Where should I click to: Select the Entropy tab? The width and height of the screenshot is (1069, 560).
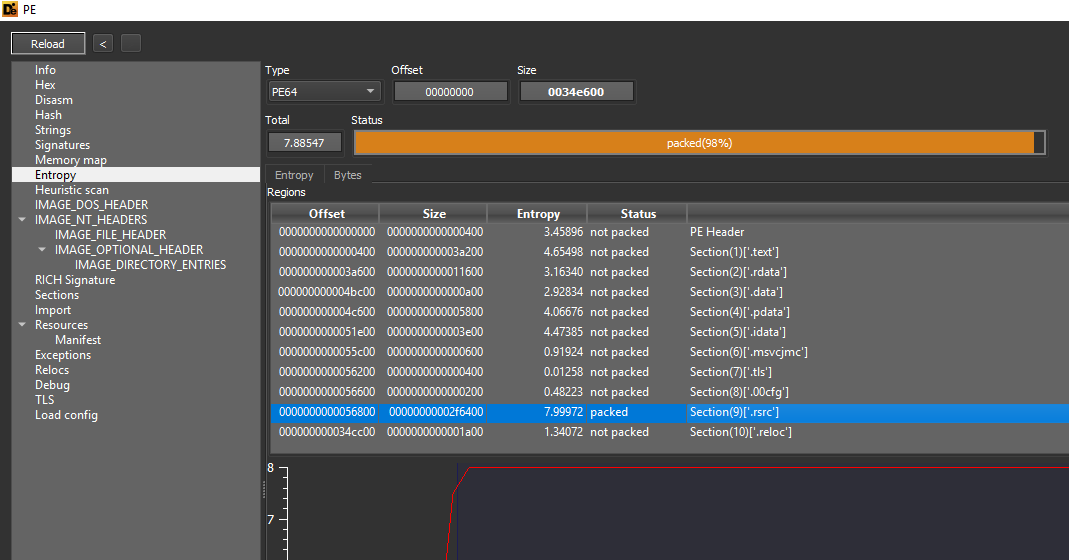pyautogui.click(x=294, y=175)
